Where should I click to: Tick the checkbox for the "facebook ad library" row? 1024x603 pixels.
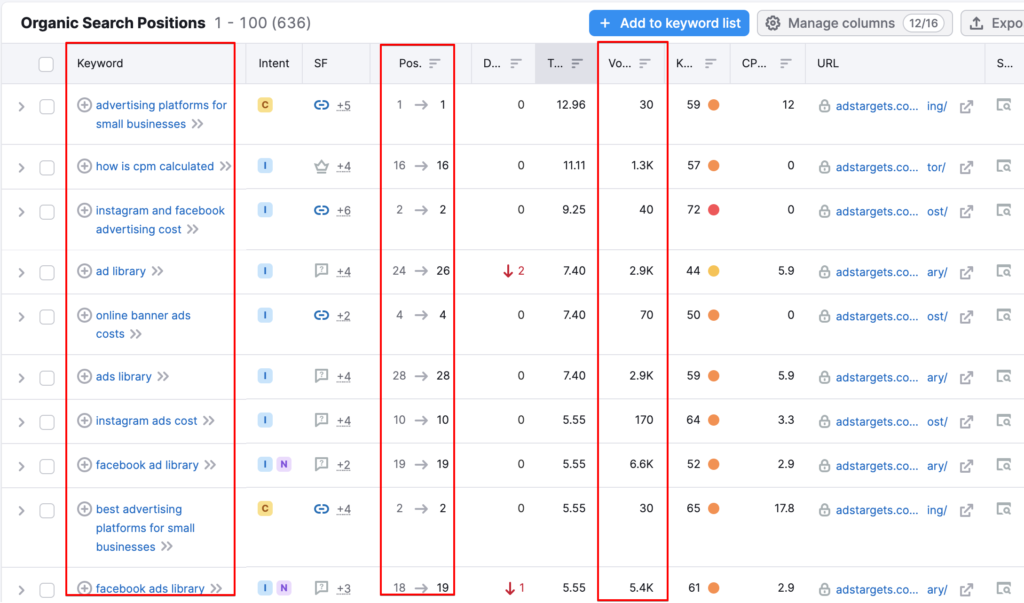click(44, 464)
